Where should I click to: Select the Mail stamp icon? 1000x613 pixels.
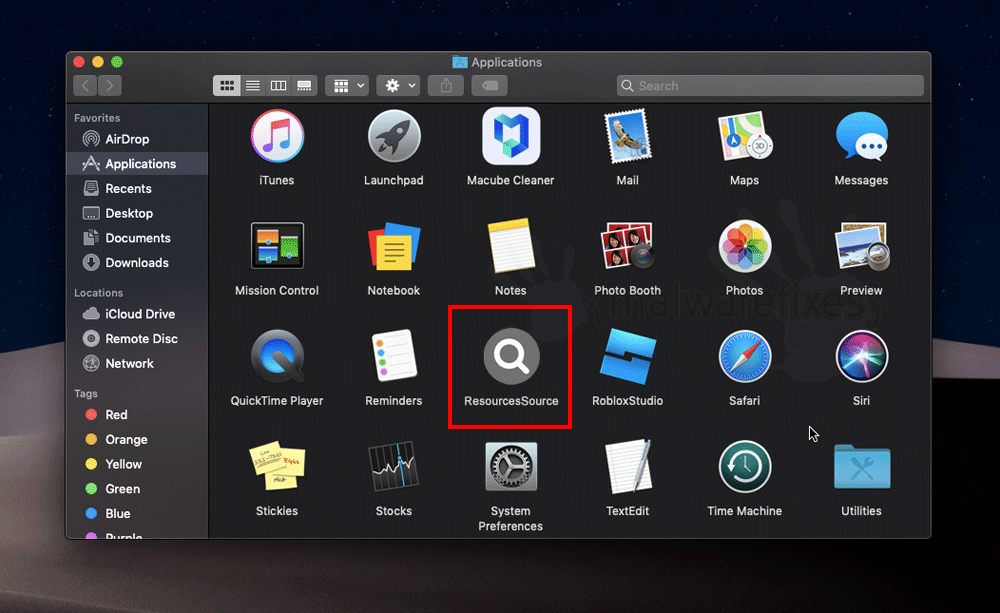(x=628, y=137)
